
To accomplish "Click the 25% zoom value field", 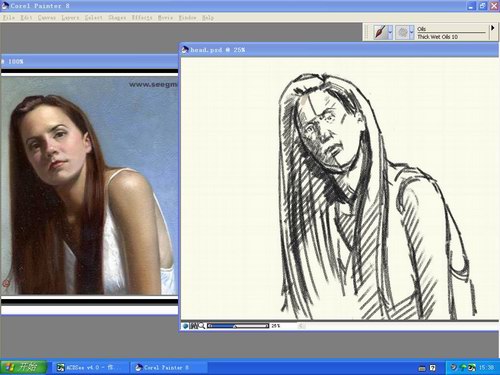I will coord(276,326).
